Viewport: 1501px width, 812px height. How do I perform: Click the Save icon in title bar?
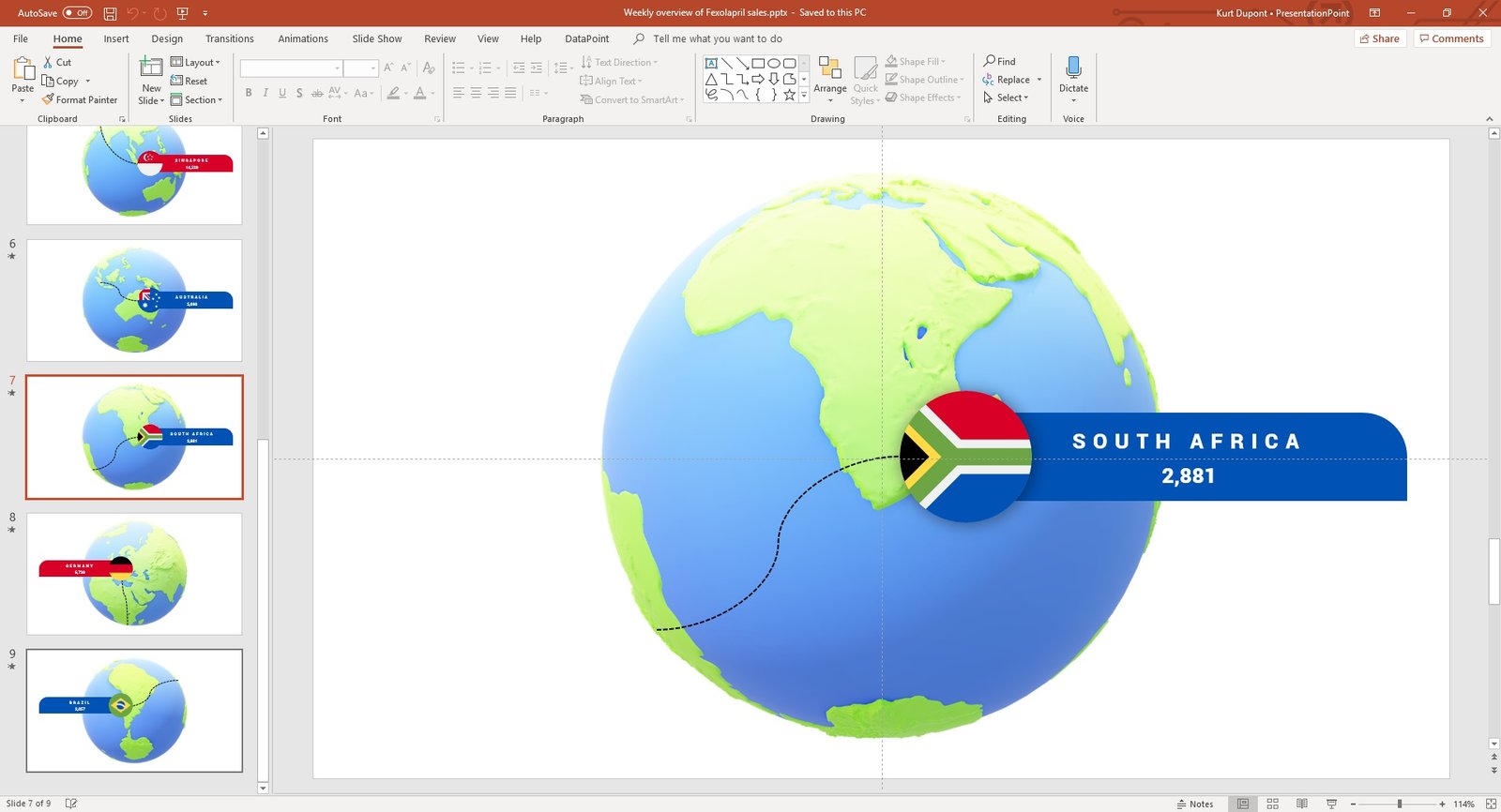110,13
